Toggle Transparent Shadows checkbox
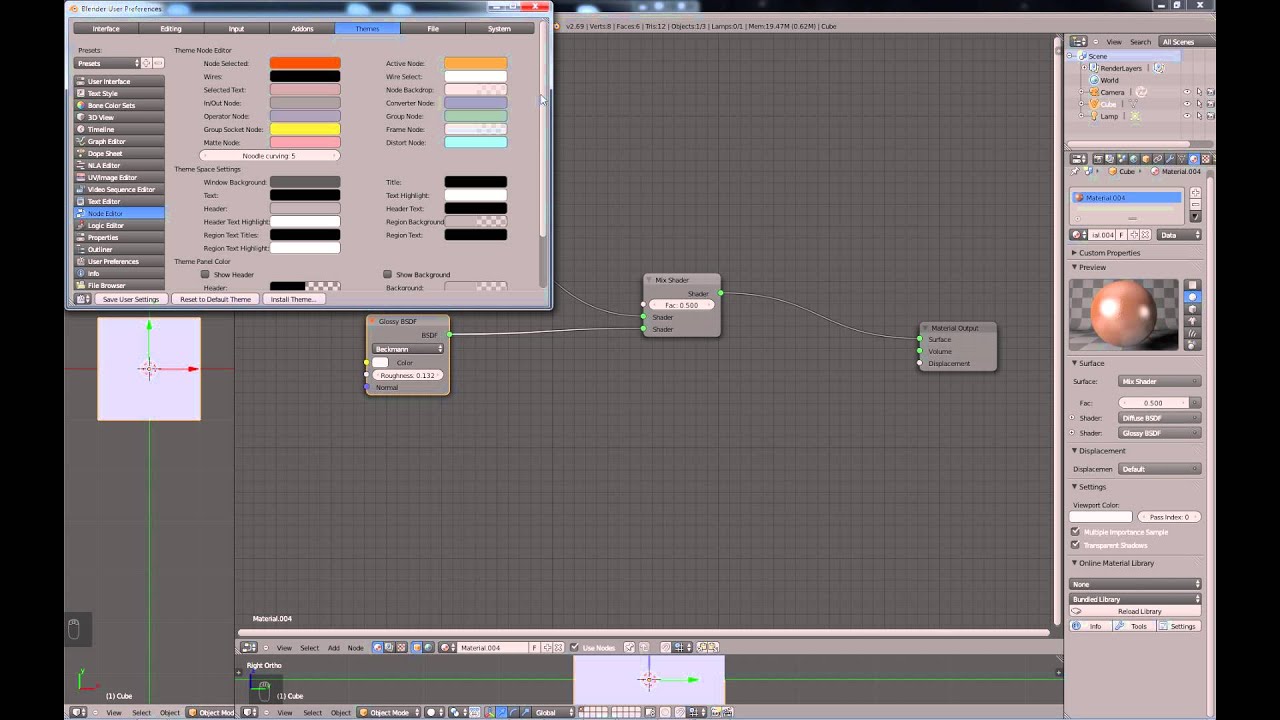 tap(1076, 545)
